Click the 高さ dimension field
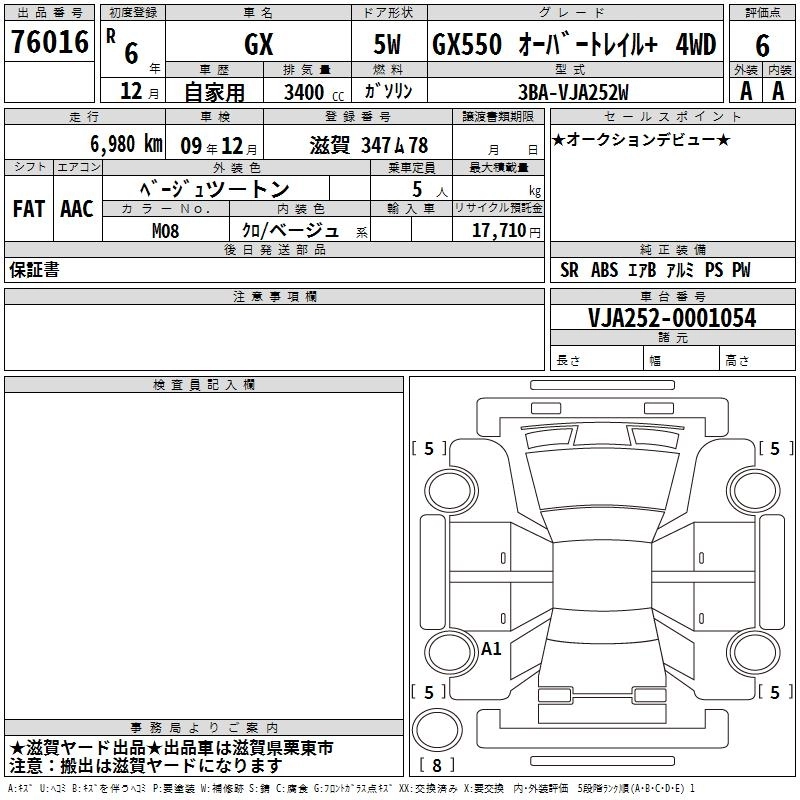The width and height of the screenshot is (800, 800). (757, 358)
